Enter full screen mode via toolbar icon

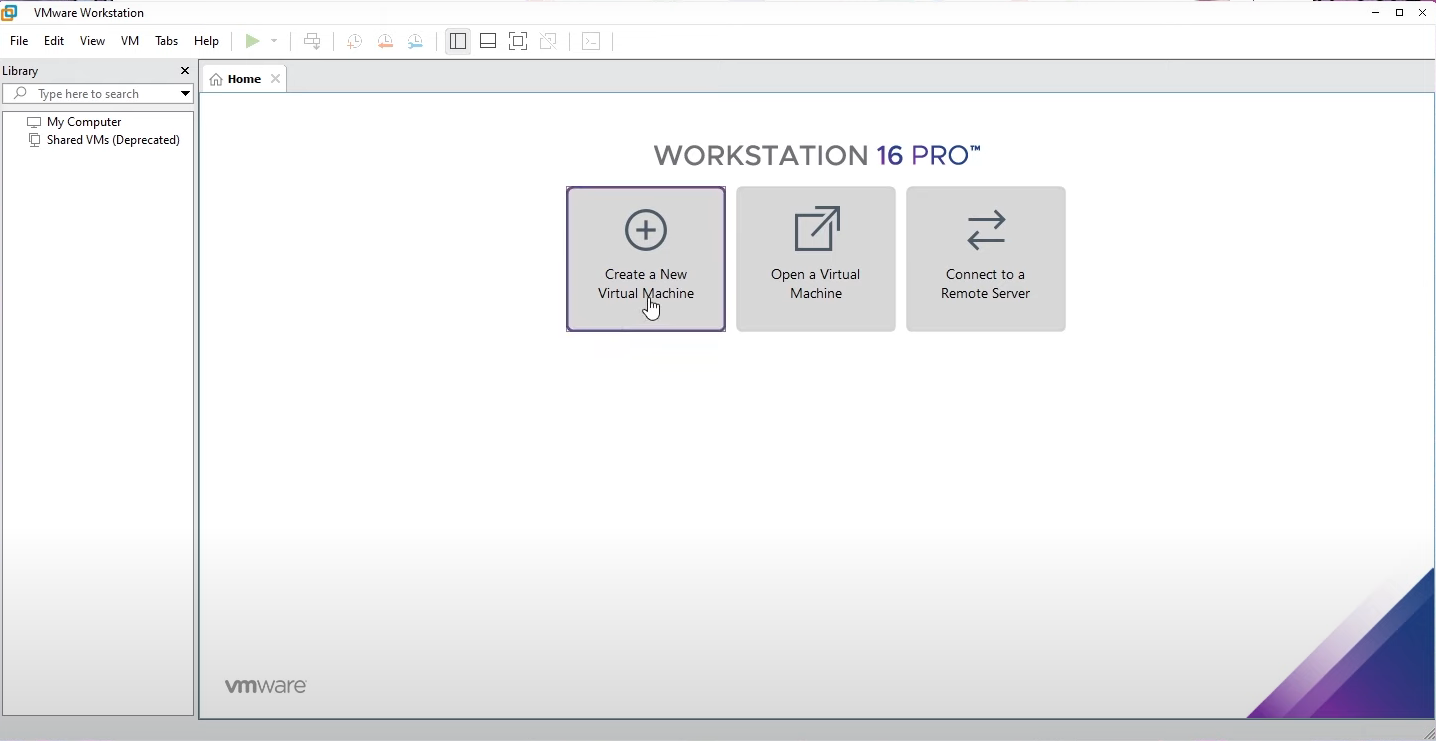click(x=518, y=41)
